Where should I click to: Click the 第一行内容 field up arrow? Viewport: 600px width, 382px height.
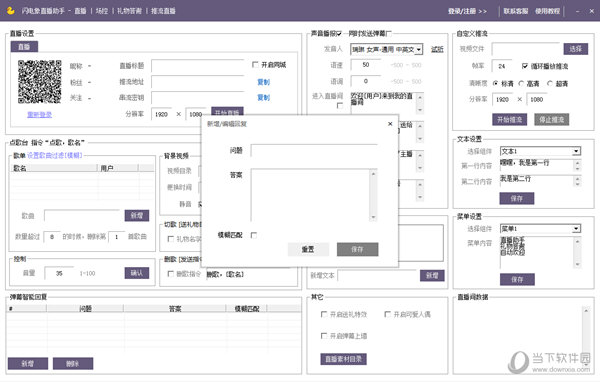[x=577, y=163]
